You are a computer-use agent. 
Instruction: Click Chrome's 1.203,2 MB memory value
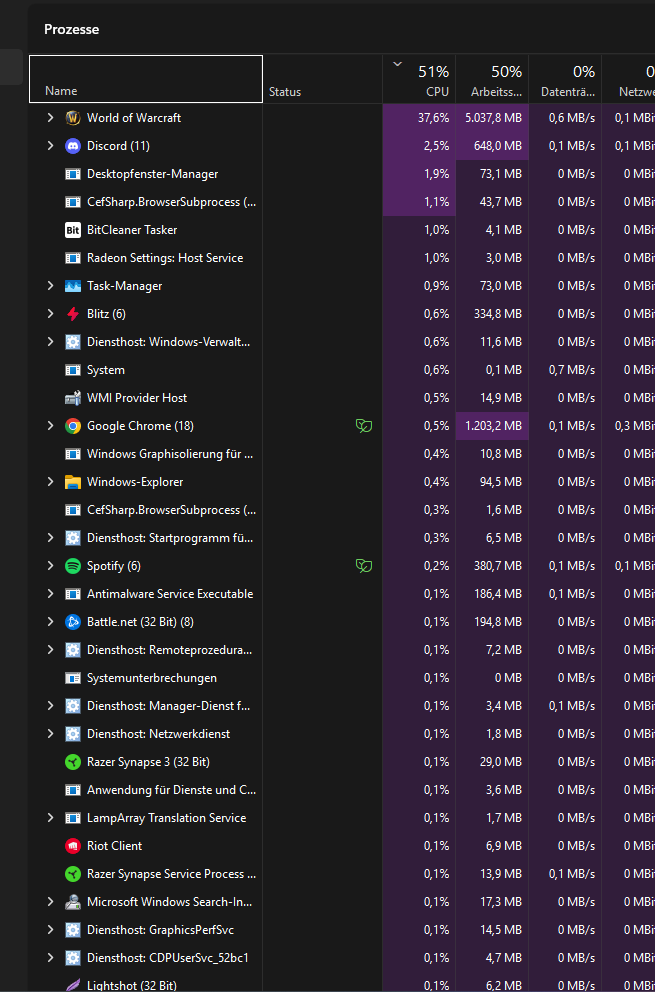point(493,426)
